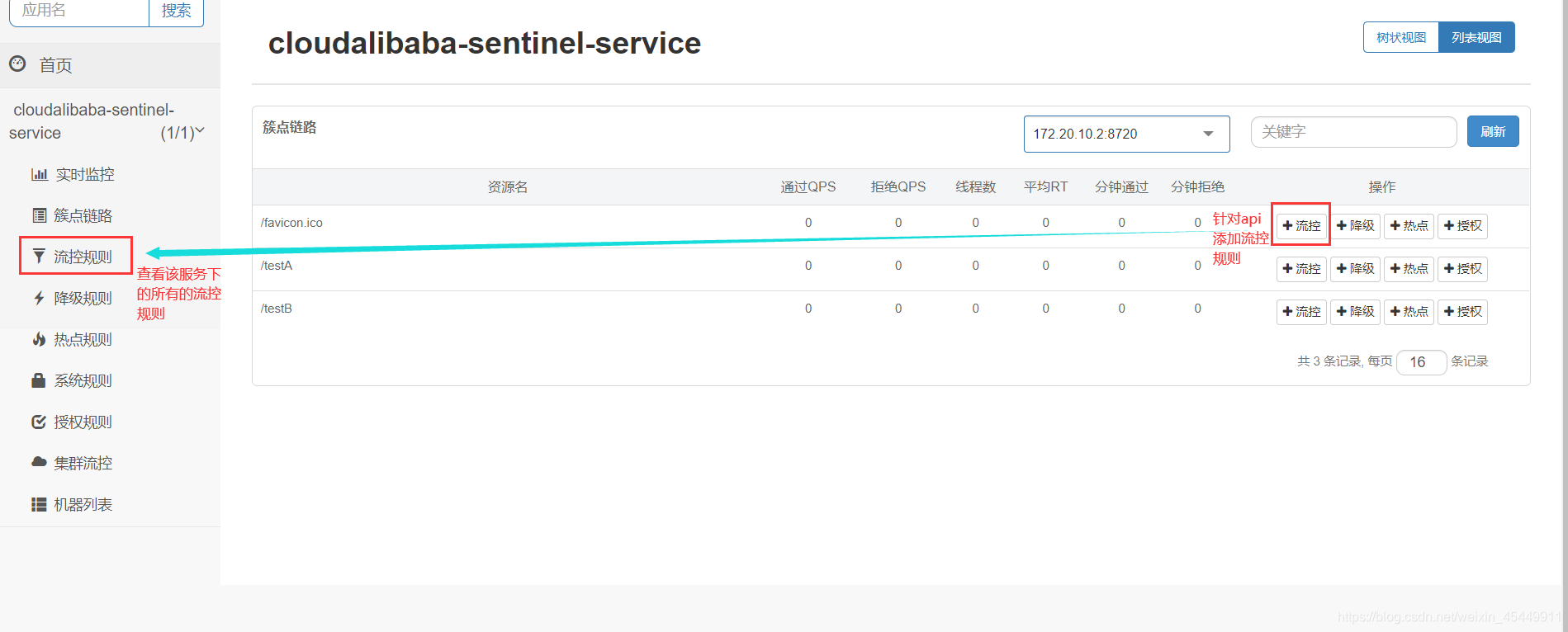This screenshot has height=632, width=1568.
Task: Open the 降级规则 sidebar item
Action: (x=83, y=298)
